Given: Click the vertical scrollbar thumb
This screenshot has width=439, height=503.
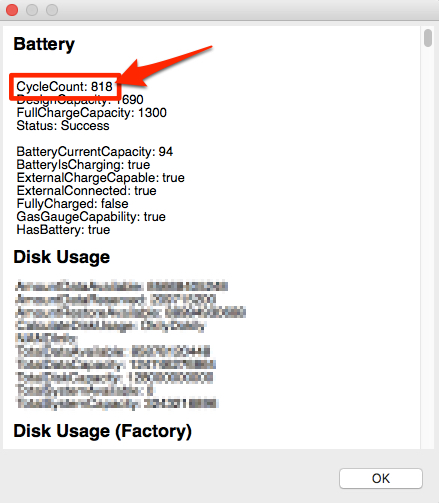Looking at the screenshot, I should click(428, 38).
